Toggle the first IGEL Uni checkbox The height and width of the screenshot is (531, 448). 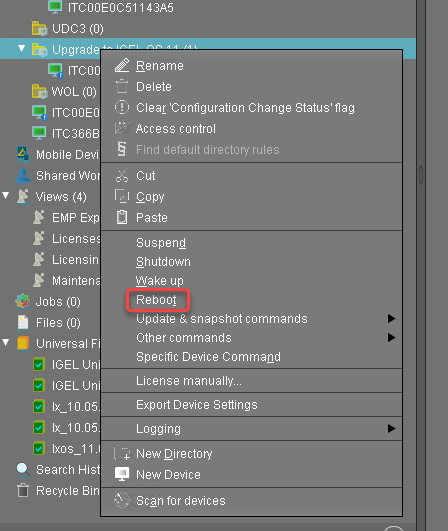click(x=39, y=364)
